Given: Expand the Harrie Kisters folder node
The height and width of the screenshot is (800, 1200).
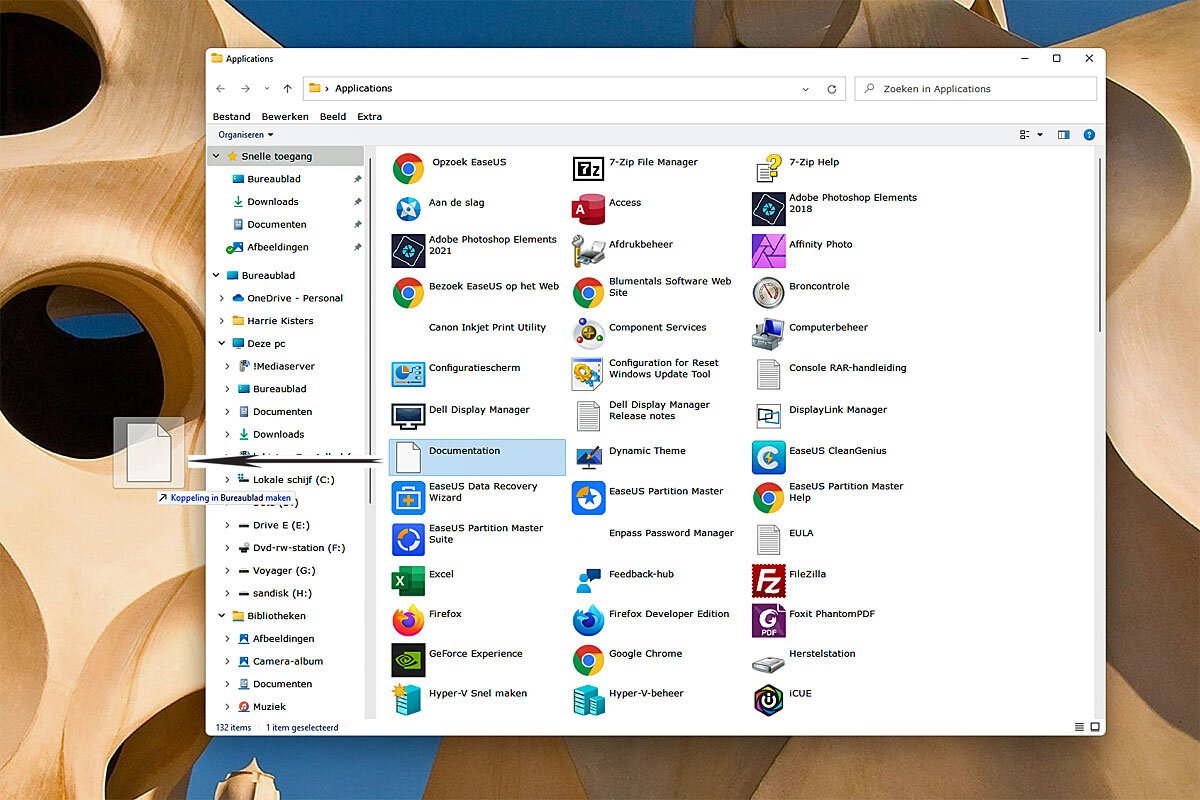Looking at the screenshot, I should pyautogui.click(x=222, y=321).
